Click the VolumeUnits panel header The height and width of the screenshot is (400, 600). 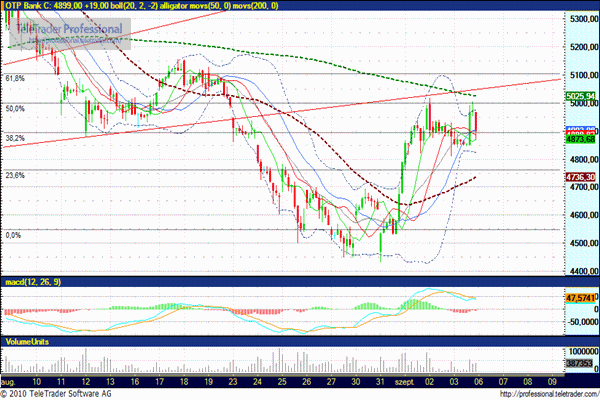[x=26, y=342]
